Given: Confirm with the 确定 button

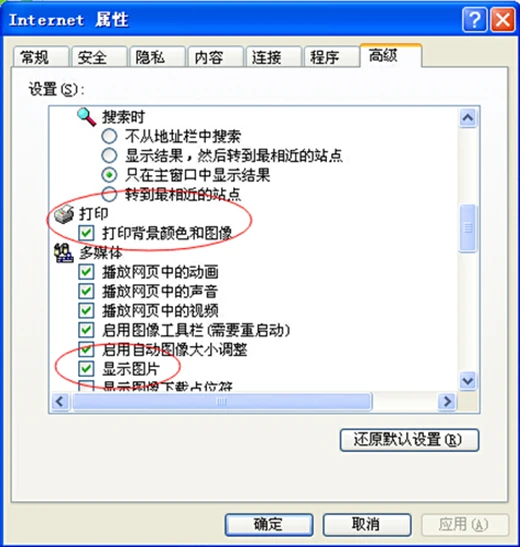Looking at the screenshot, I should coord(269,524).
